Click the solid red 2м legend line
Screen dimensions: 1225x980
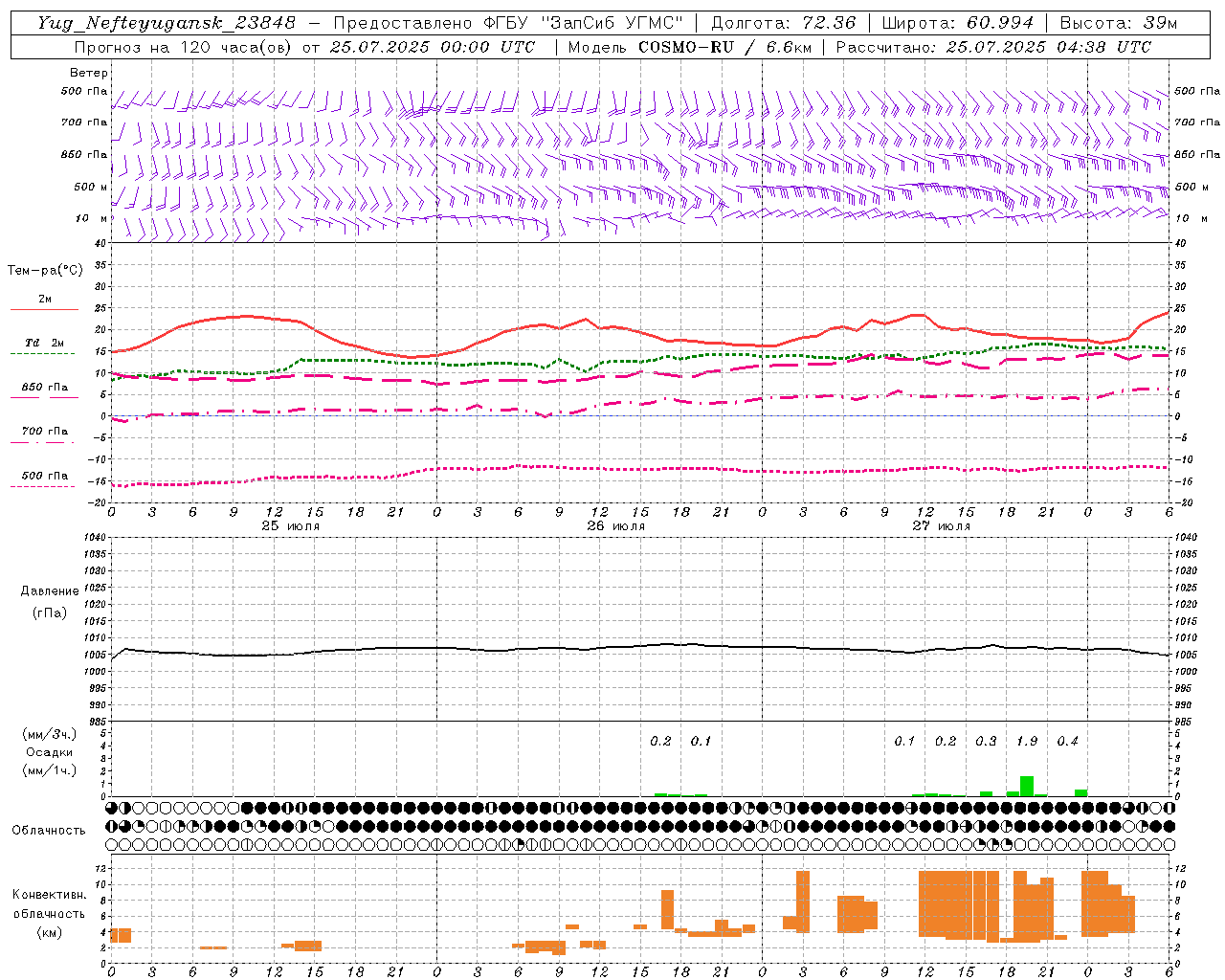[x=44, y=309]
